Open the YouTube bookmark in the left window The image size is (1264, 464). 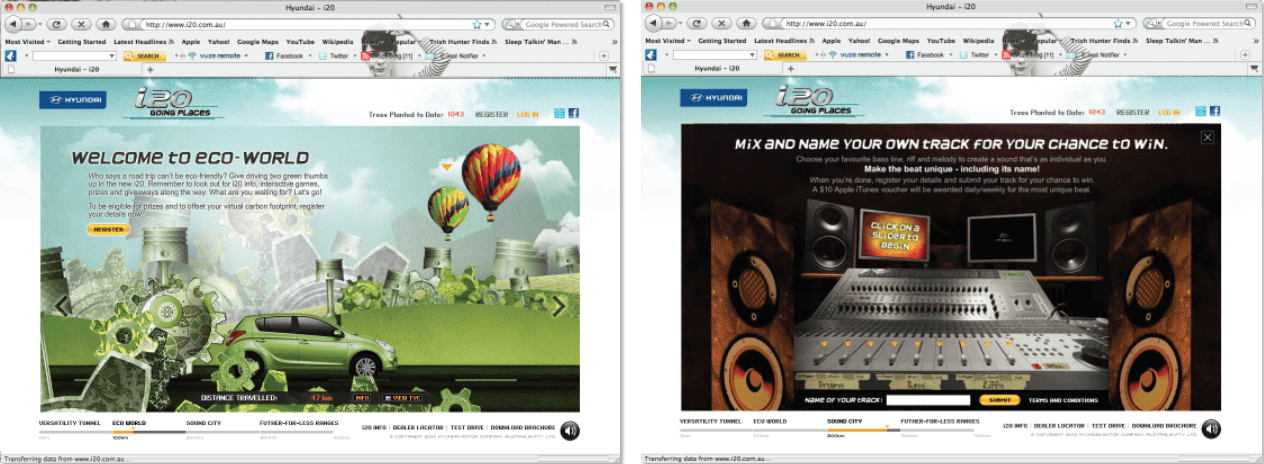[300, 41]
